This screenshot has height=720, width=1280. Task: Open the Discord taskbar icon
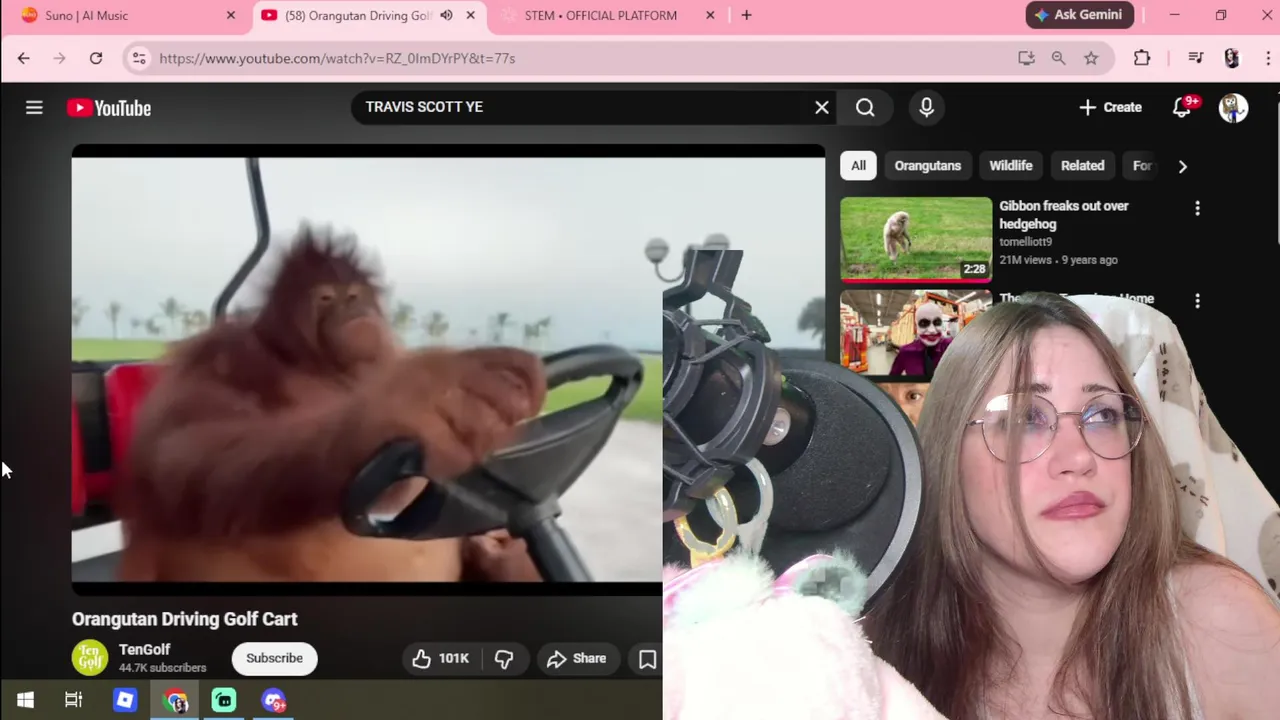[274, 700]
